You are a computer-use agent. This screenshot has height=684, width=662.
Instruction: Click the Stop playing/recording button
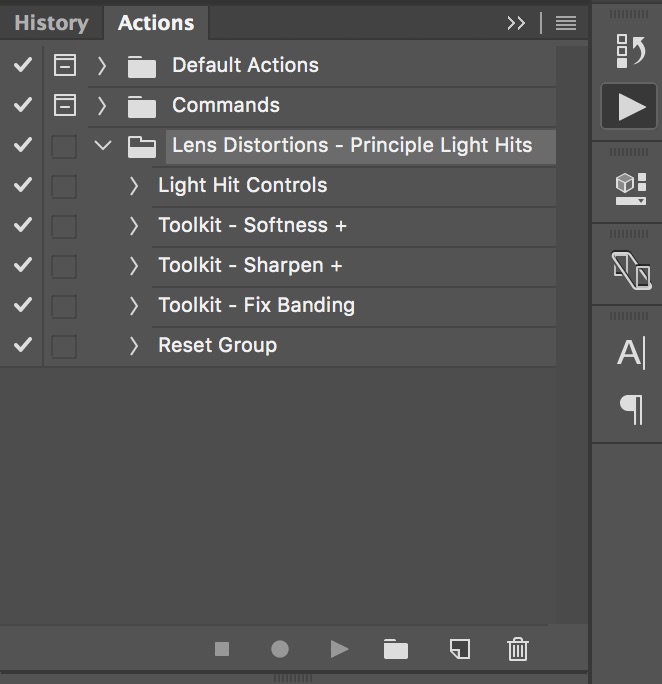click(x=222, y=649)
